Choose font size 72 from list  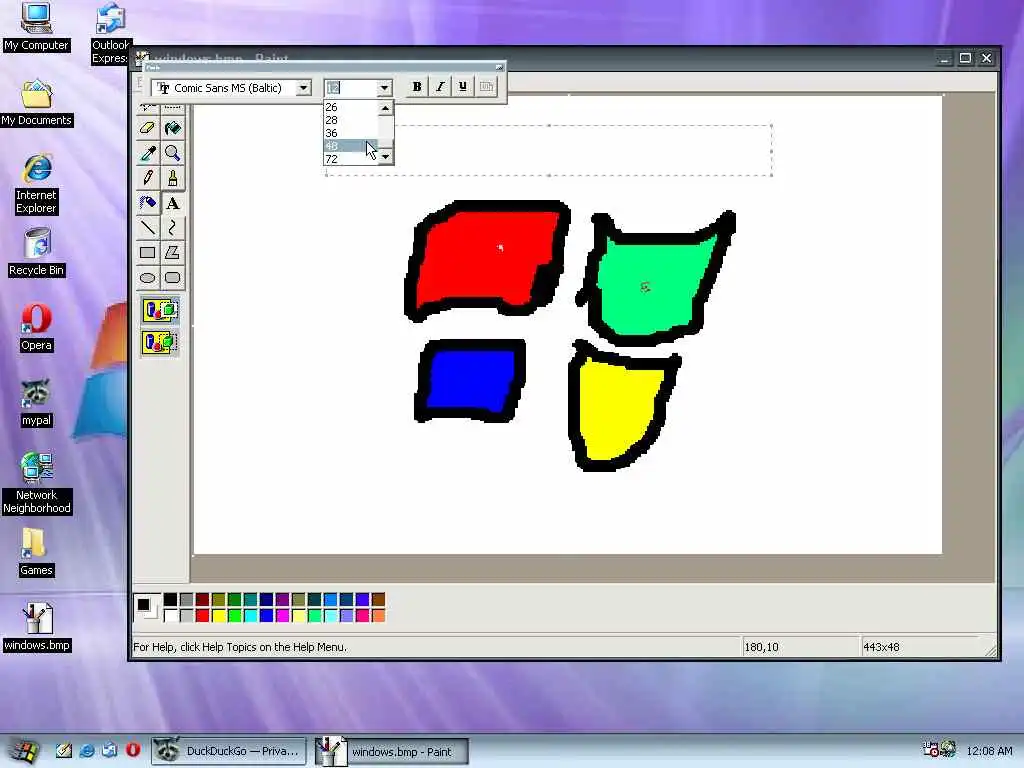click(351, 159)
